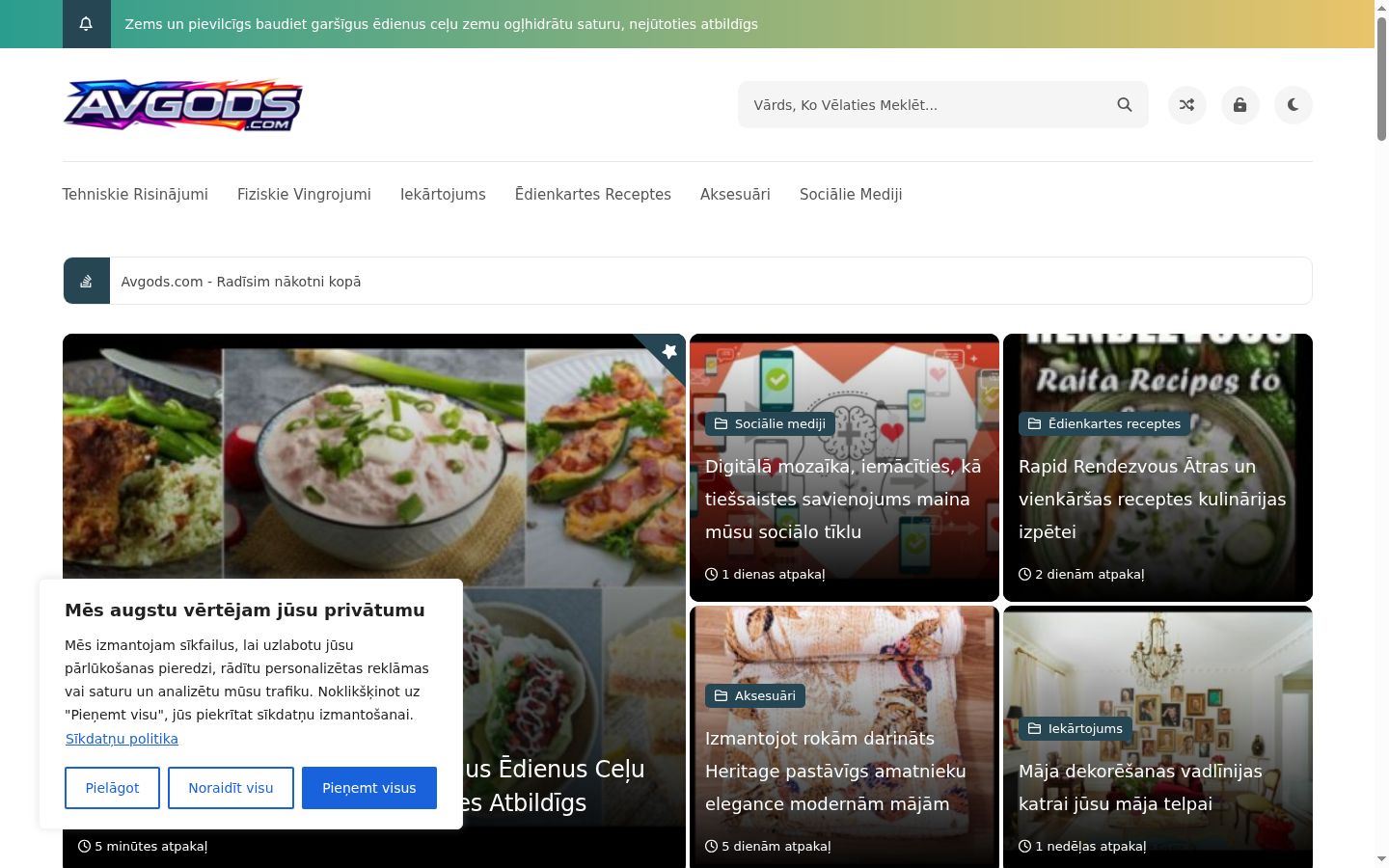
Task: Click Avgods.com - Radīsim nākotni kopā text
Action: [241, 282]
